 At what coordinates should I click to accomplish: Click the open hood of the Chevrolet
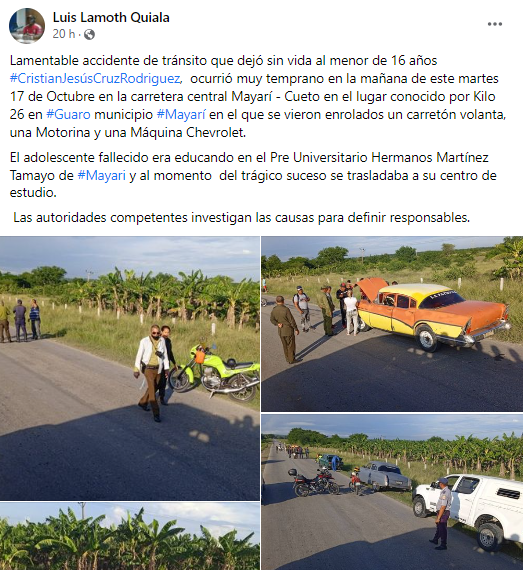click(371, 290)
